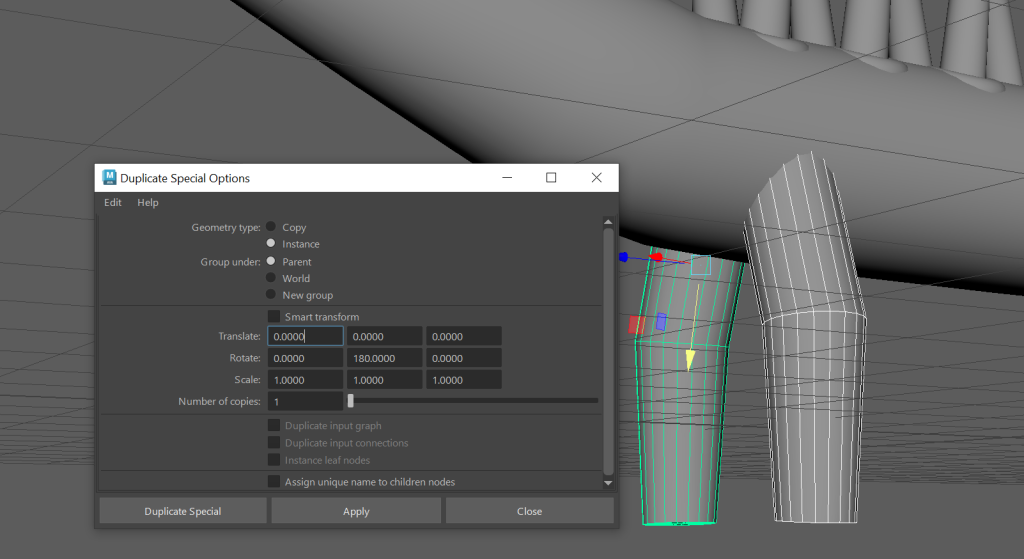Select the blue plane manipulator handle
This screenshot has height=559, width=1024.
(x=661, y=321)
